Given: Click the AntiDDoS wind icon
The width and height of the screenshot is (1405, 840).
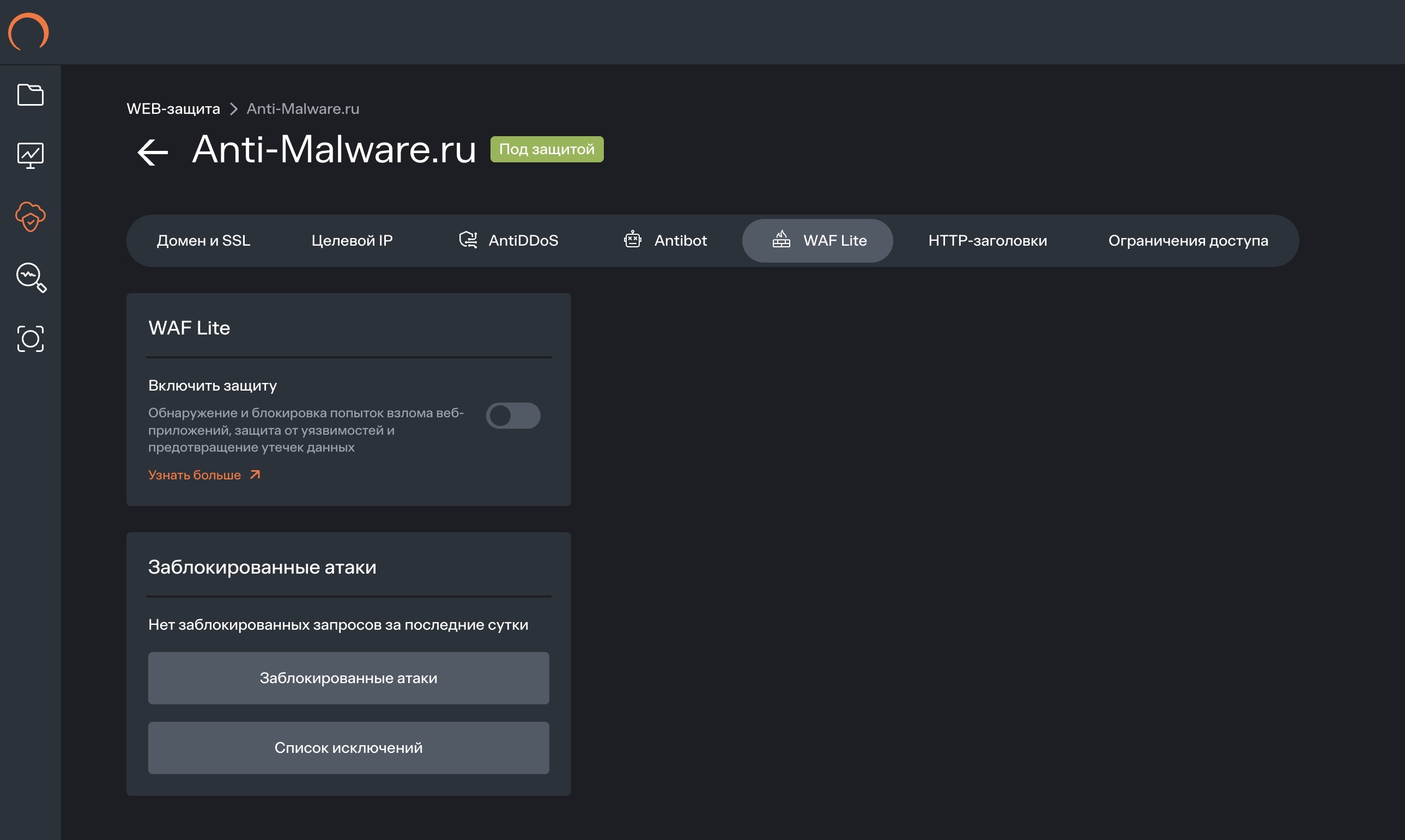Looking at the screenshot, I should (x=468, y=240).
